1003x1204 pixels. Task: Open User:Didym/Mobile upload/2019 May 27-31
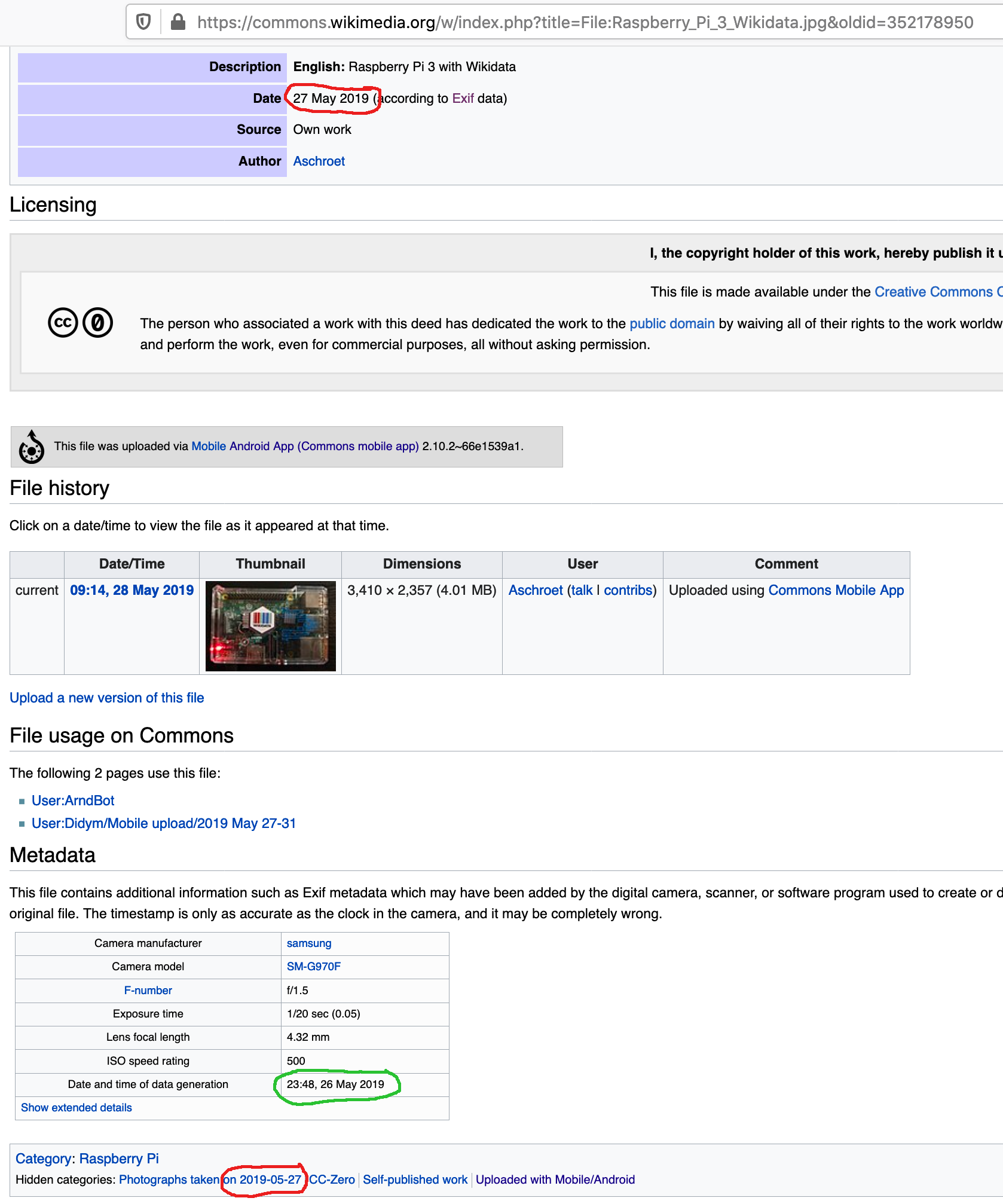pos(164,824)
